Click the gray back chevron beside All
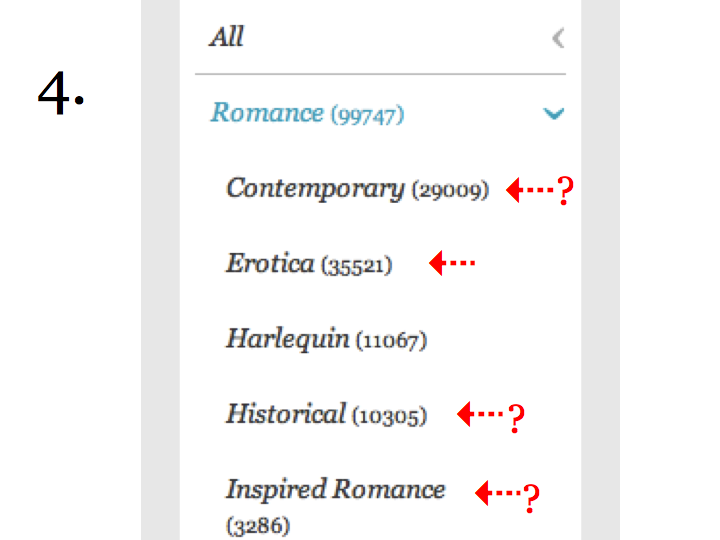720x540 pixels. click(x=558, y=38)
